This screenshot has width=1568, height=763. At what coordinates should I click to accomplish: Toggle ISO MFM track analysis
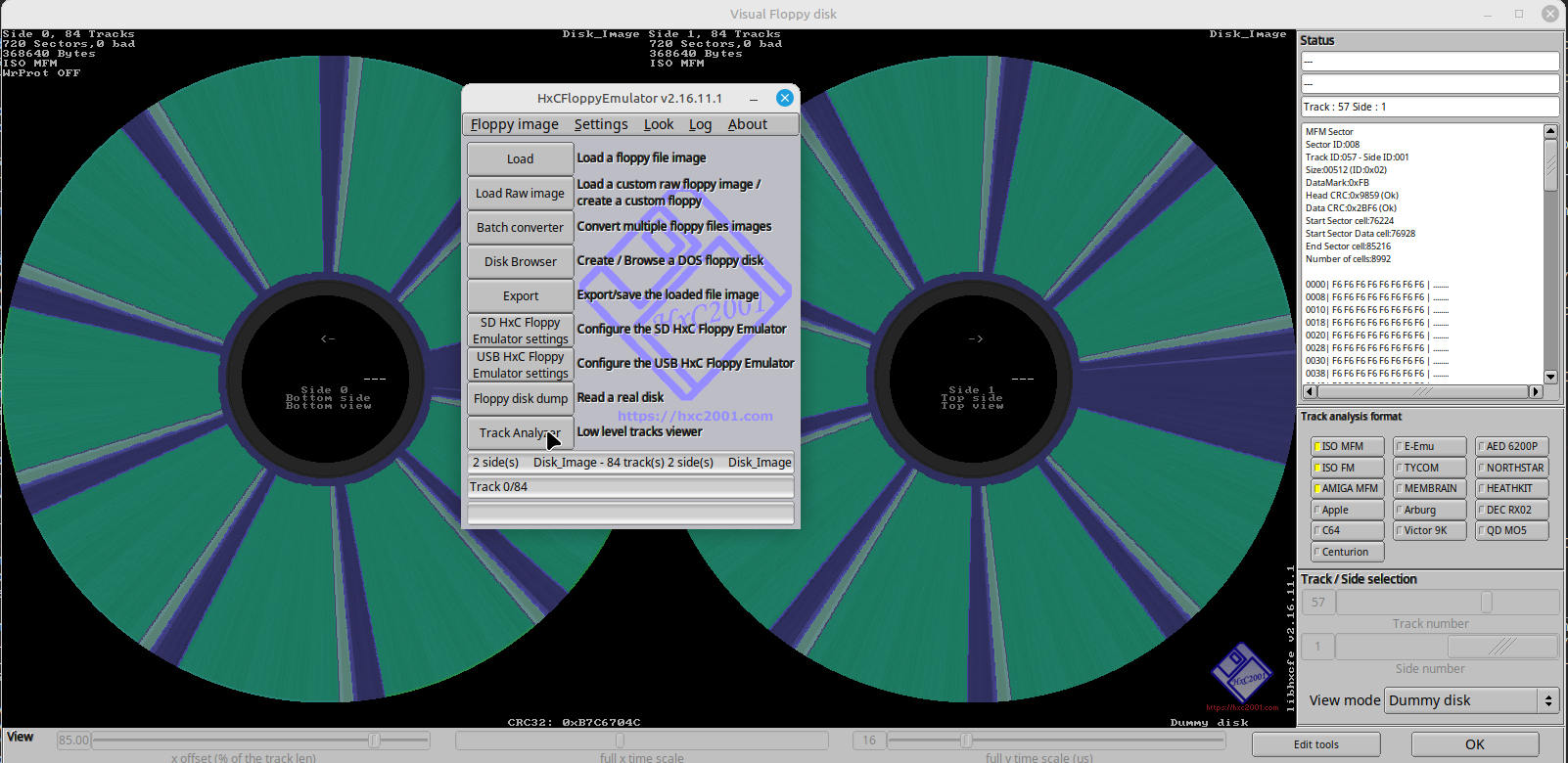click(1348, 446)
